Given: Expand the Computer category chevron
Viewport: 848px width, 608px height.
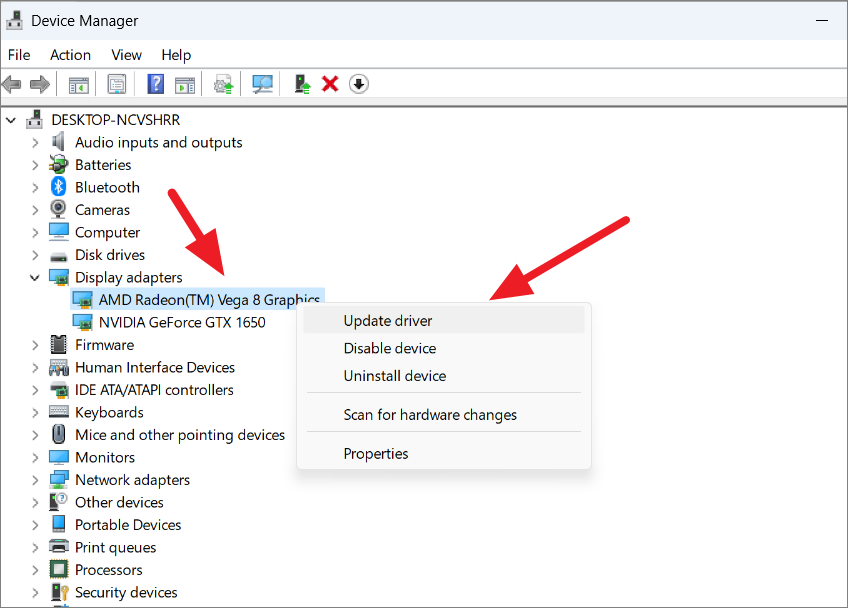Looking at the screenshot, I should click(x=35, y=233).
